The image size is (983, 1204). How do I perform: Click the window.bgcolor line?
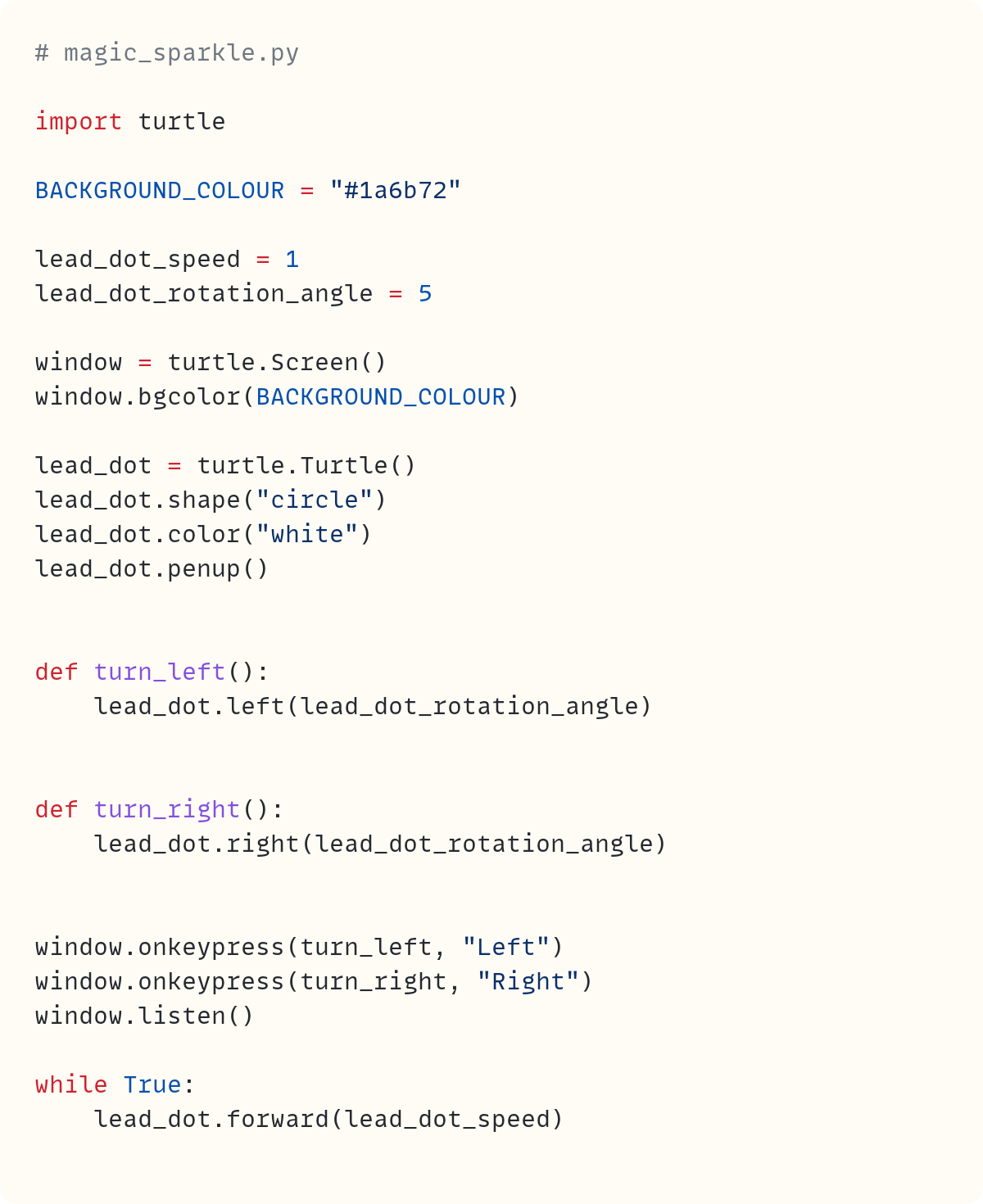pyautogui.click(x=277, y=397)
